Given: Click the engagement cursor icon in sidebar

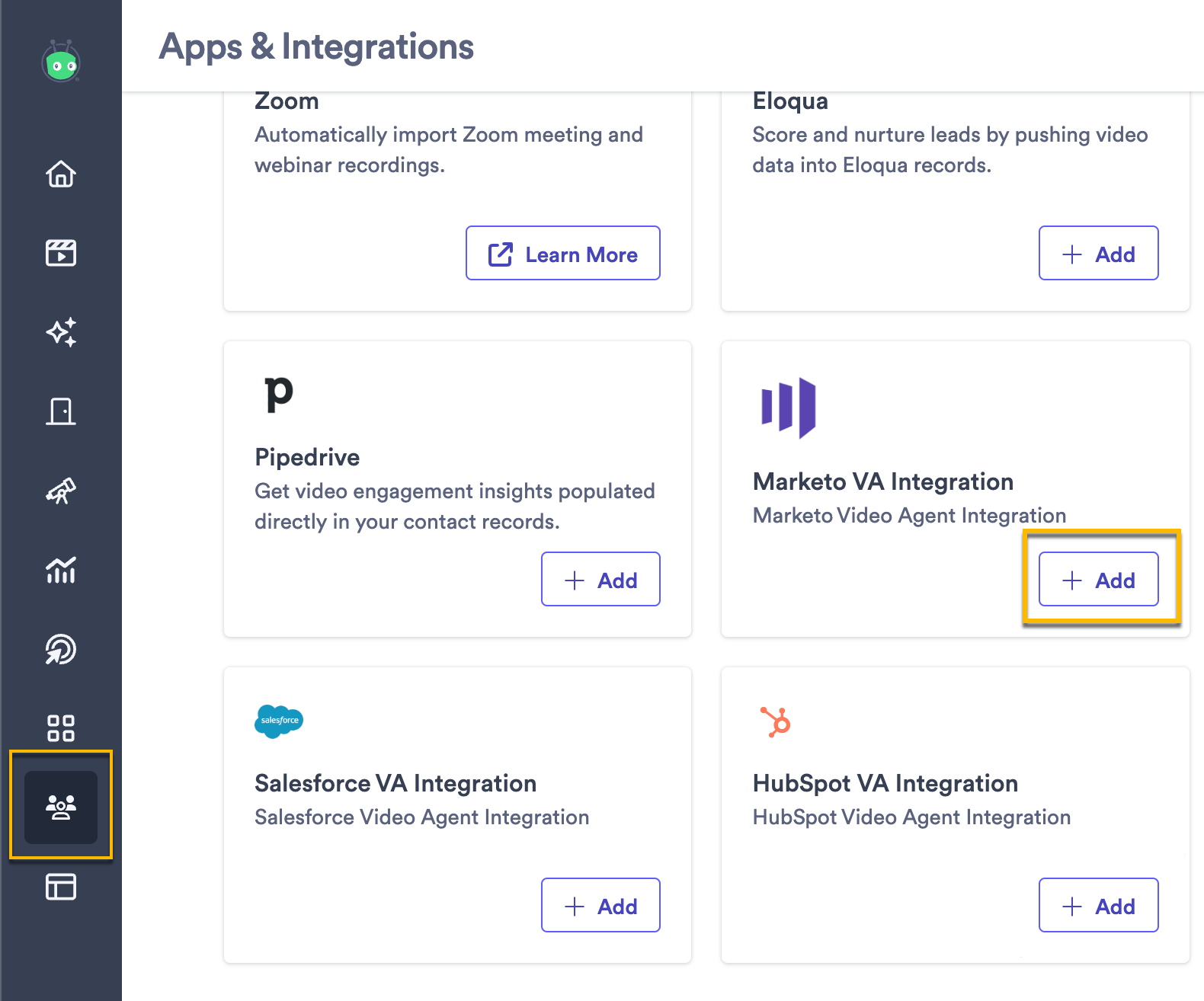Looking at the screenshot, I should (x=61, y=650).
